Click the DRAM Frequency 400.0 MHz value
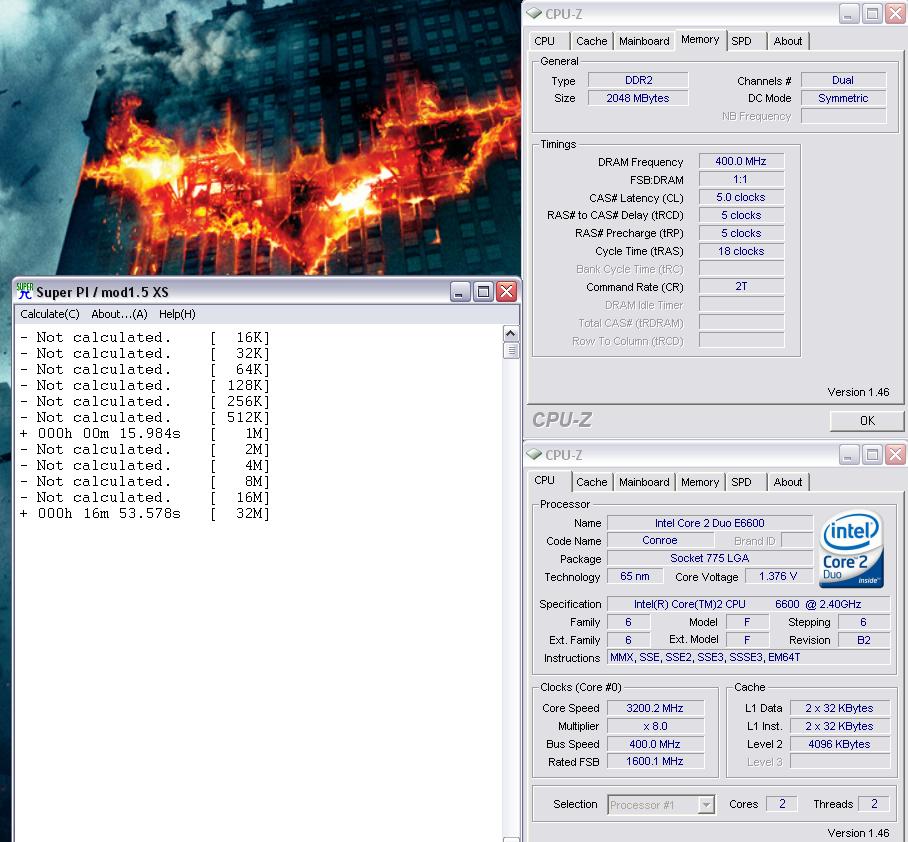908x842 pixels. click(x=741, y=161)
